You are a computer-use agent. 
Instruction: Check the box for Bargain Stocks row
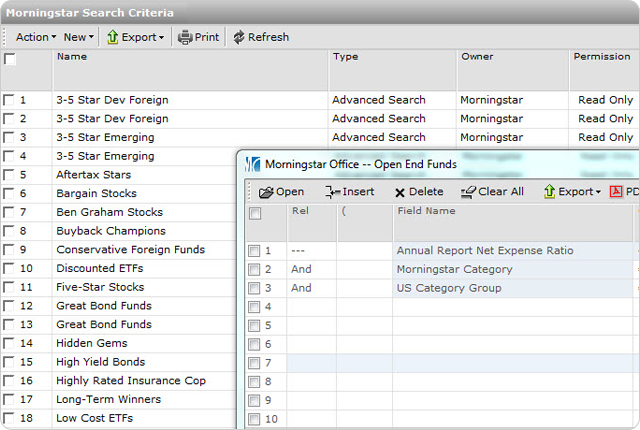click(x=8, y=193)
